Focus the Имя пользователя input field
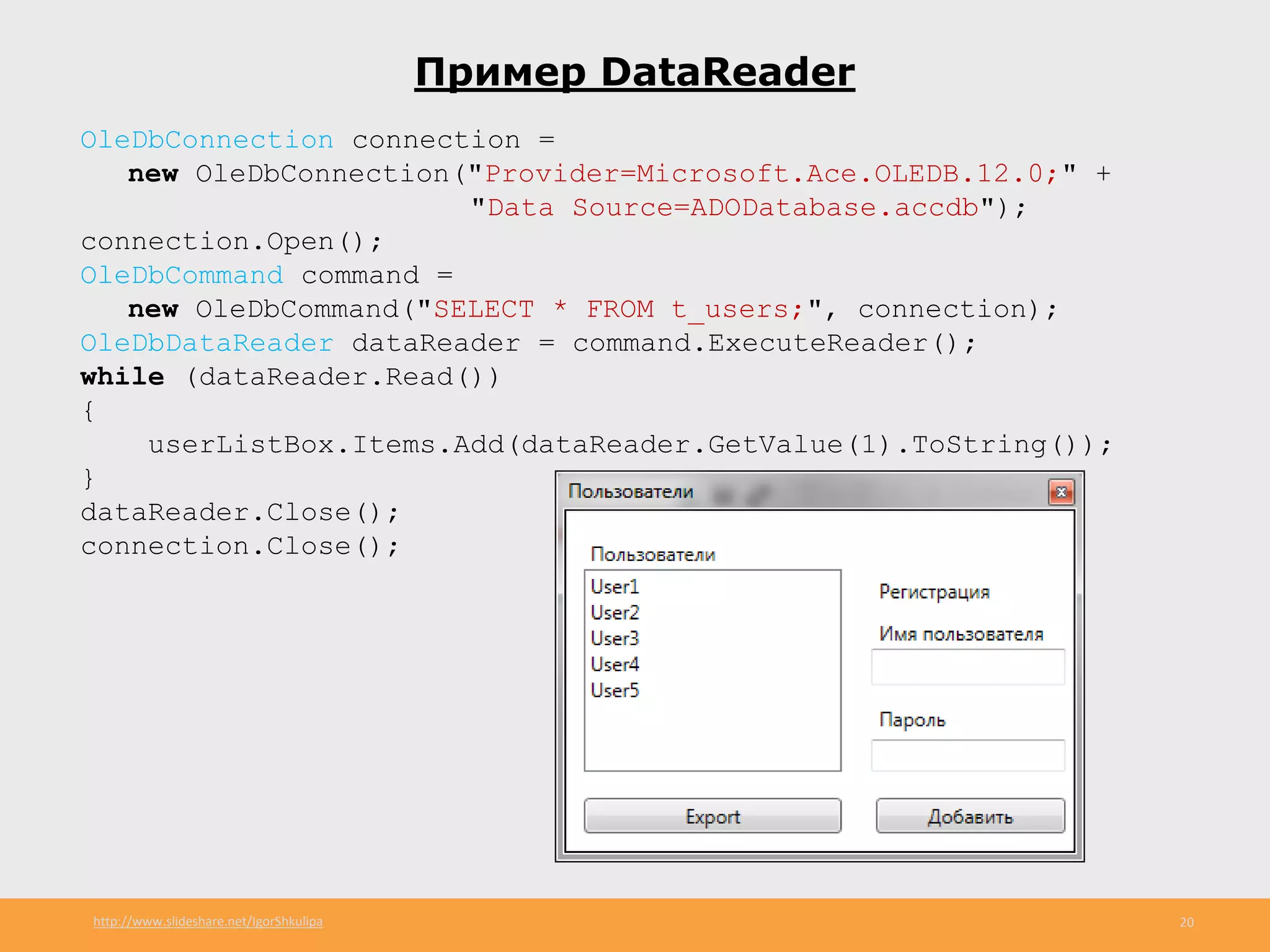This screenshot has height=952, width=1270. [968, 667]
